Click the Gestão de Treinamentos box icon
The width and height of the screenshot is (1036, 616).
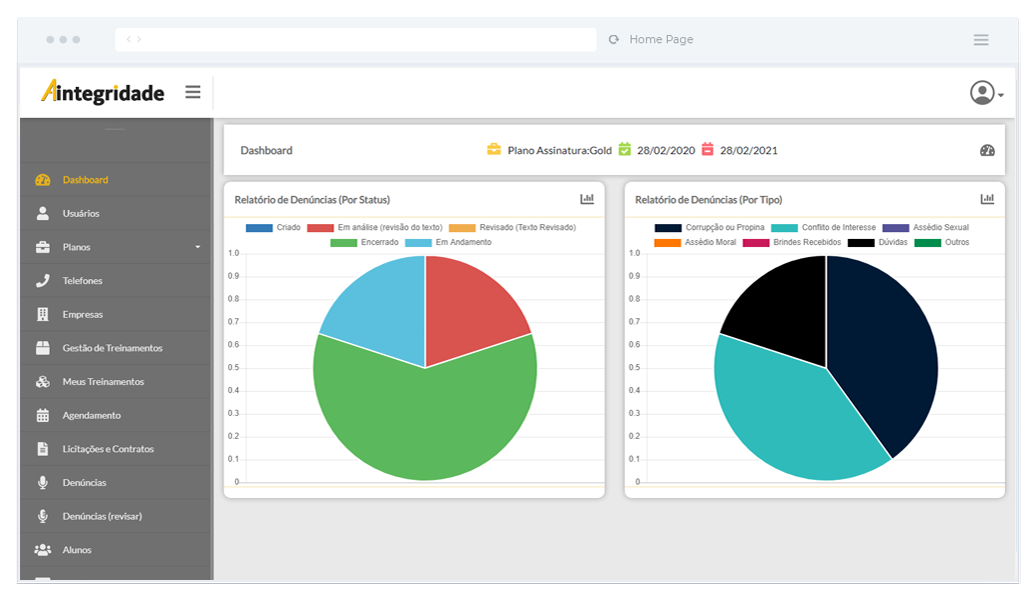[43, 348]
